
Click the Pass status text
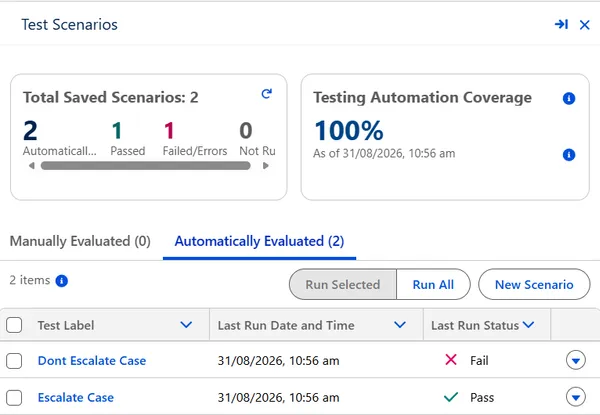(x=482, y=397)
